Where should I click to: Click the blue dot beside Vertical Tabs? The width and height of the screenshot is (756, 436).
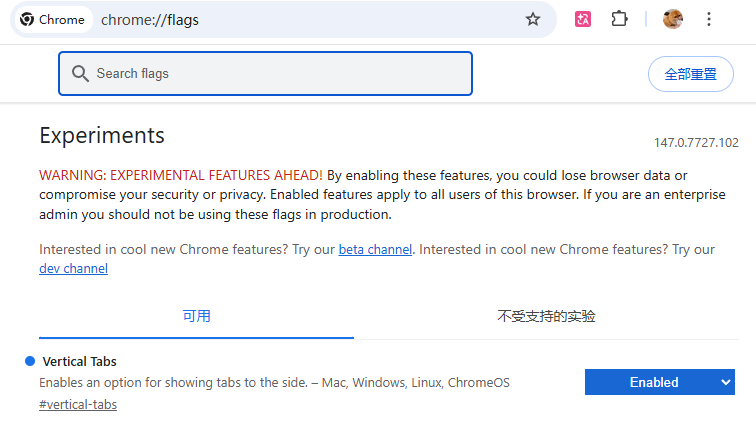click(30, 361)
